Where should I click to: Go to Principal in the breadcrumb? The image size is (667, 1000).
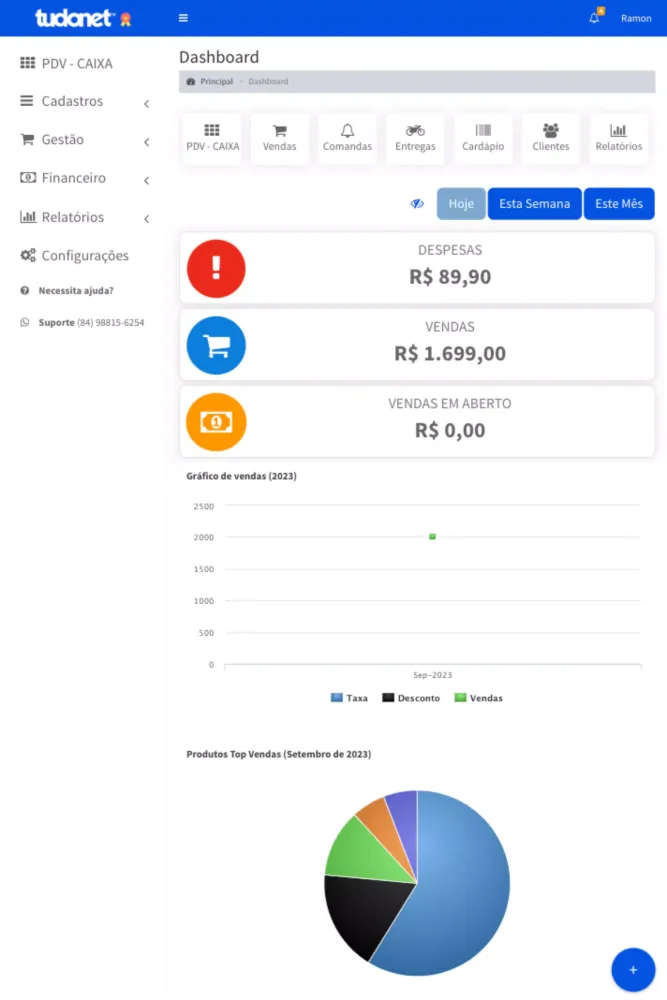coord(217,82)
